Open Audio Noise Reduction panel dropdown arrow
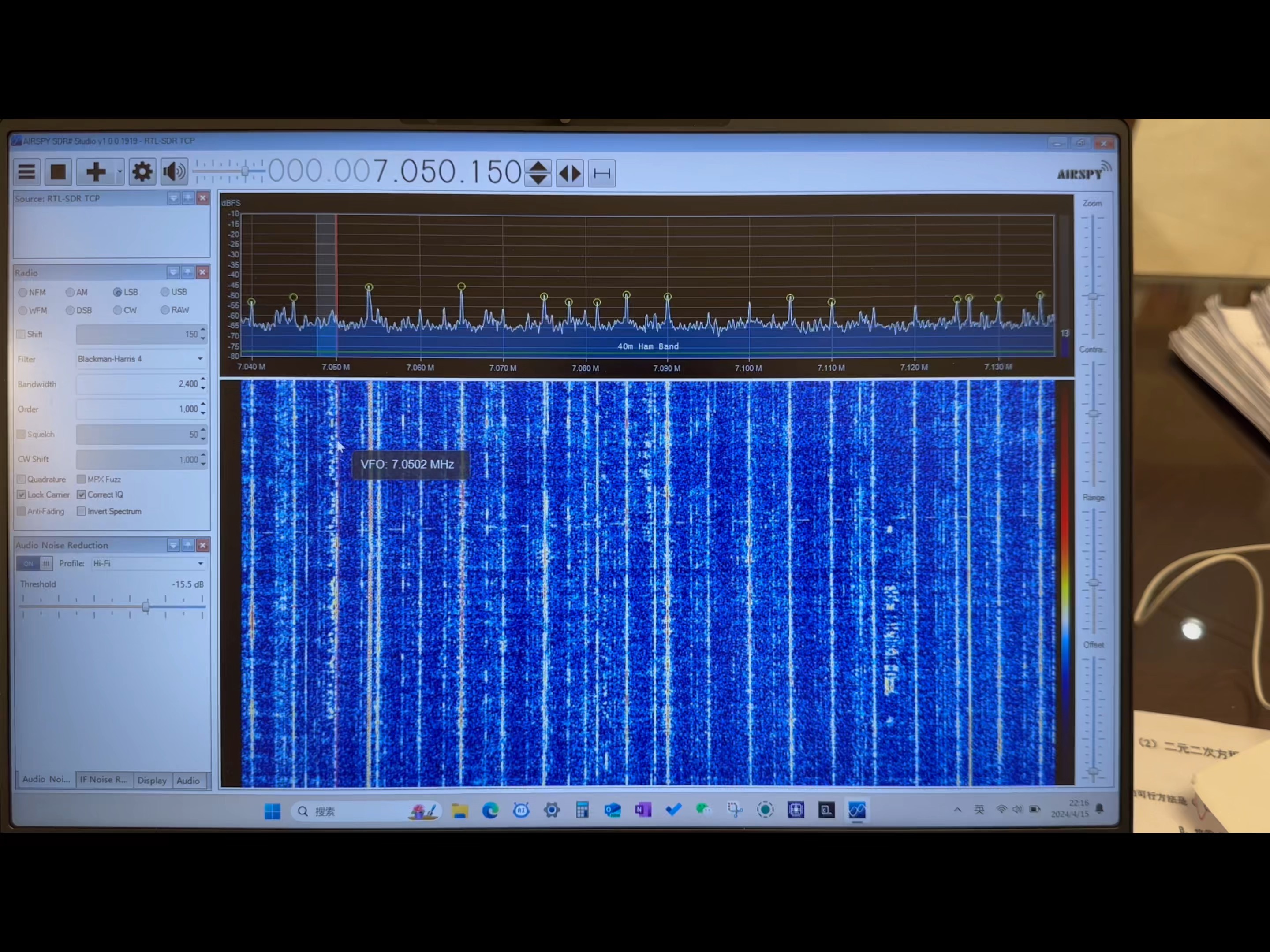1270x952 pixels. (x=173, y=545)
